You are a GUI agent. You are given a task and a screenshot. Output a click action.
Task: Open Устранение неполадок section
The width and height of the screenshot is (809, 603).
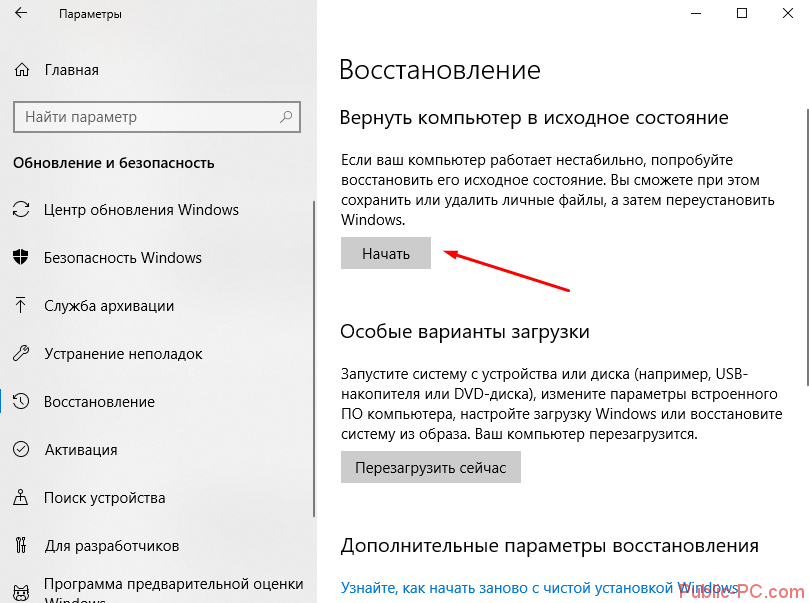123,354
